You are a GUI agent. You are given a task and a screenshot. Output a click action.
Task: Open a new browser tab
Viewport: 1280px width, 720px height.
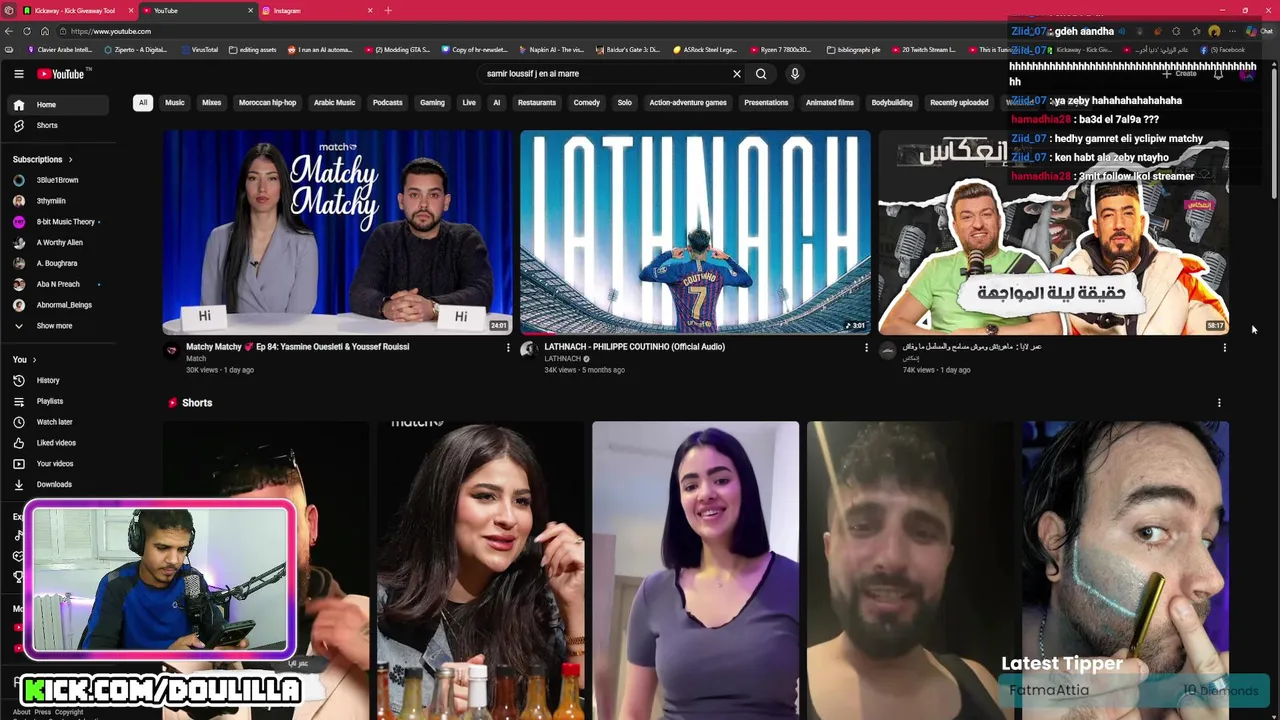pyautogui.click(x=388, y=10)
